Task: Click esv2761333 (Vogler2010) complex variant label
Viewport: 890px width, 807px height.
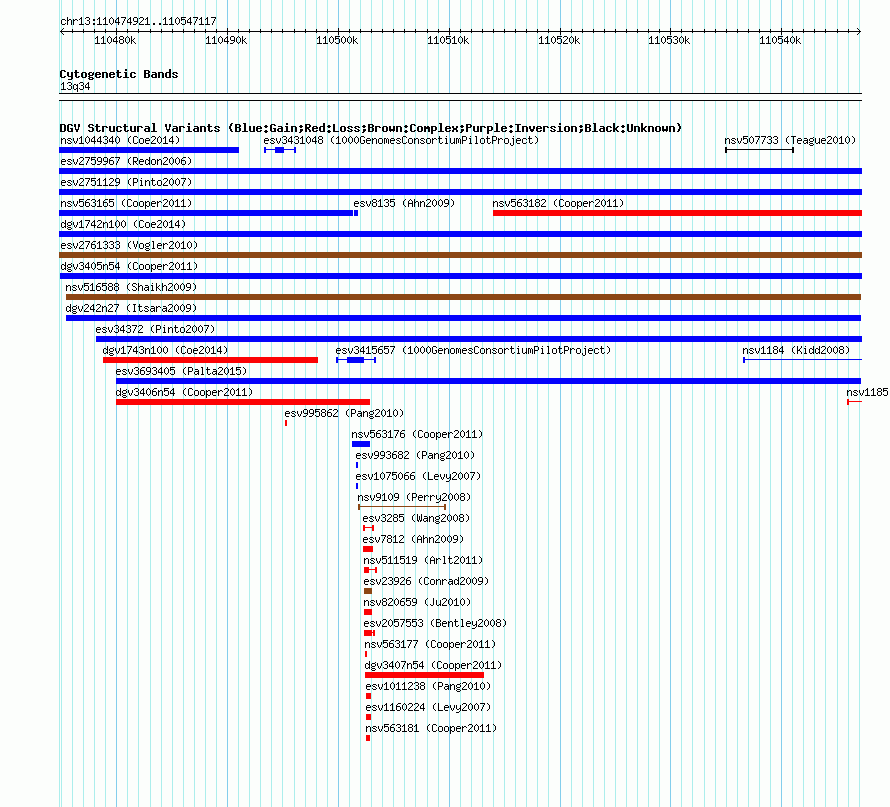Action: (129, 245)
